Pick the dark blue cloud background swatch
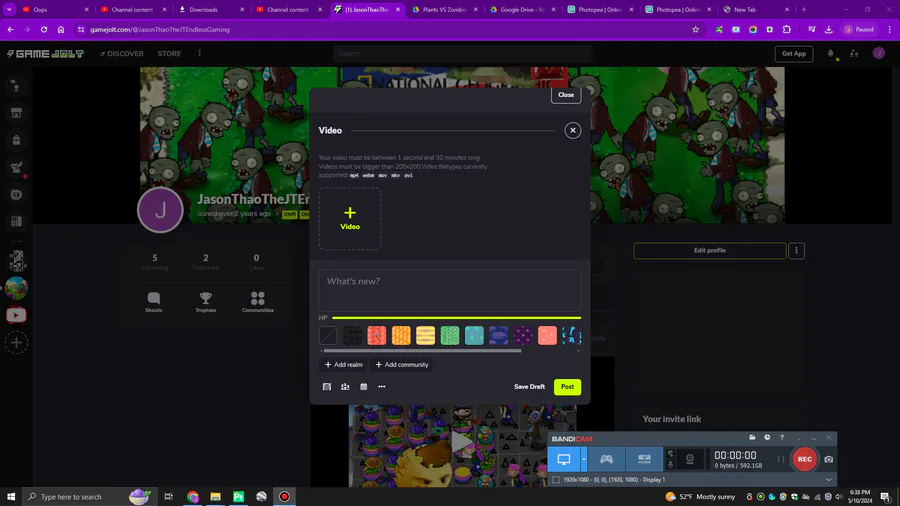The image size is (900, 506). pyautogui.click(x=498, y=335)
